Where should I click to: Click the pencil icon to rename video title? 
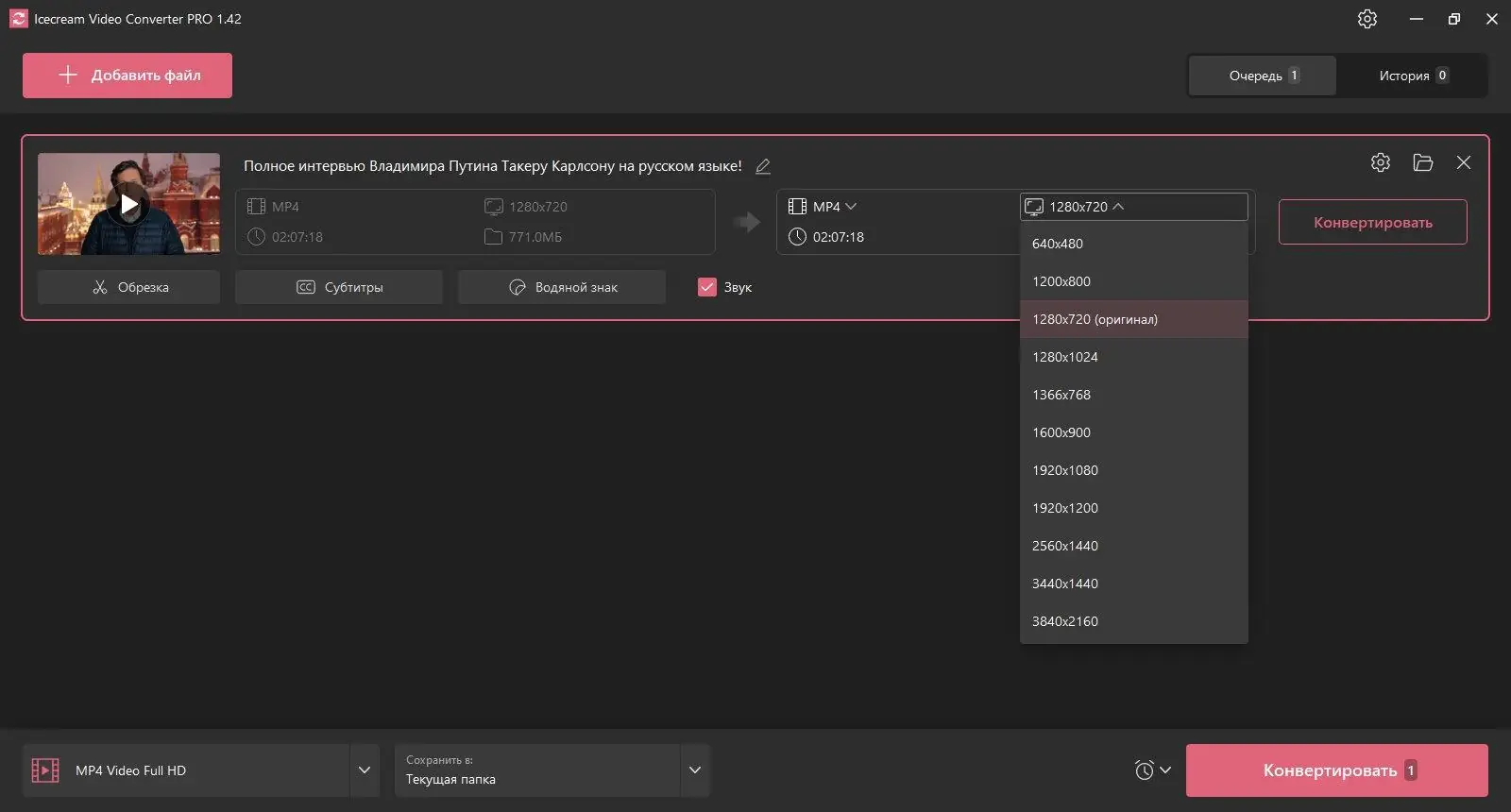(x=763, y=166)
